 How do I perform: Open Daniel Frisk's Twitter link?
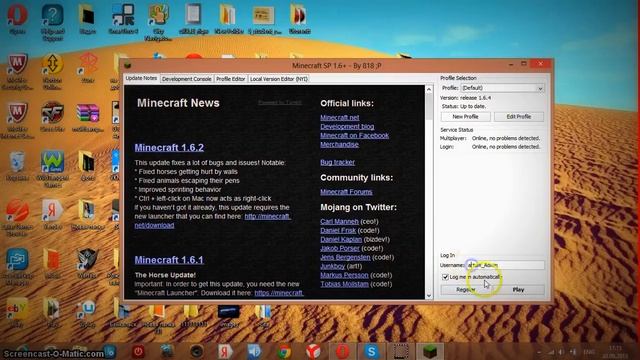point(338,230)
